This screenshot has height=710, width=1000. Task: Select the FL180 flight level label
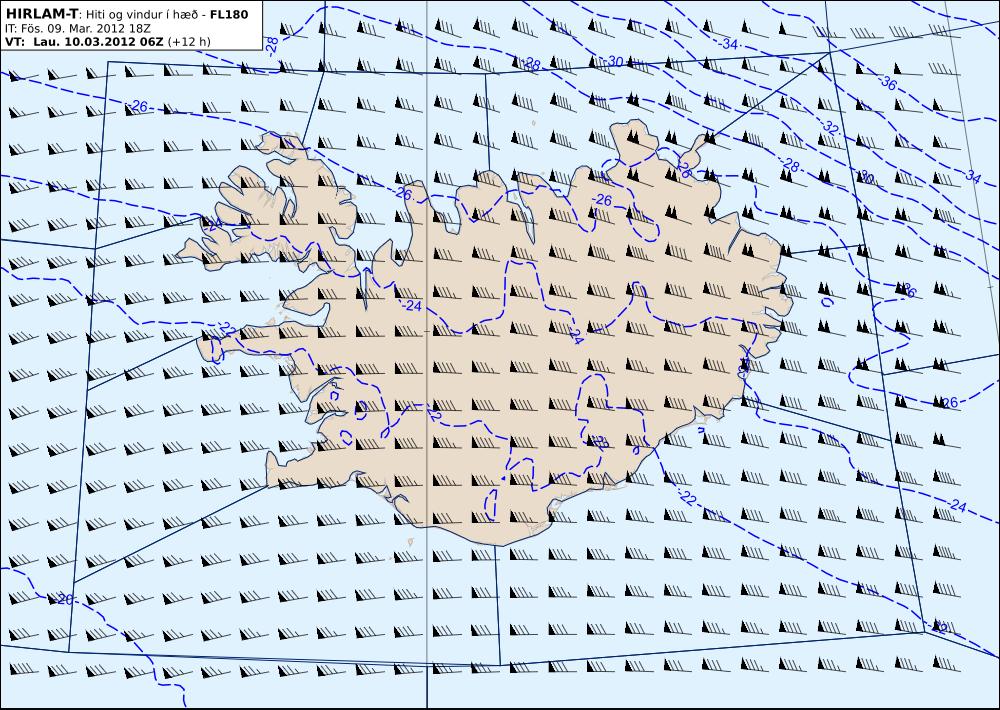pos(228,15)
